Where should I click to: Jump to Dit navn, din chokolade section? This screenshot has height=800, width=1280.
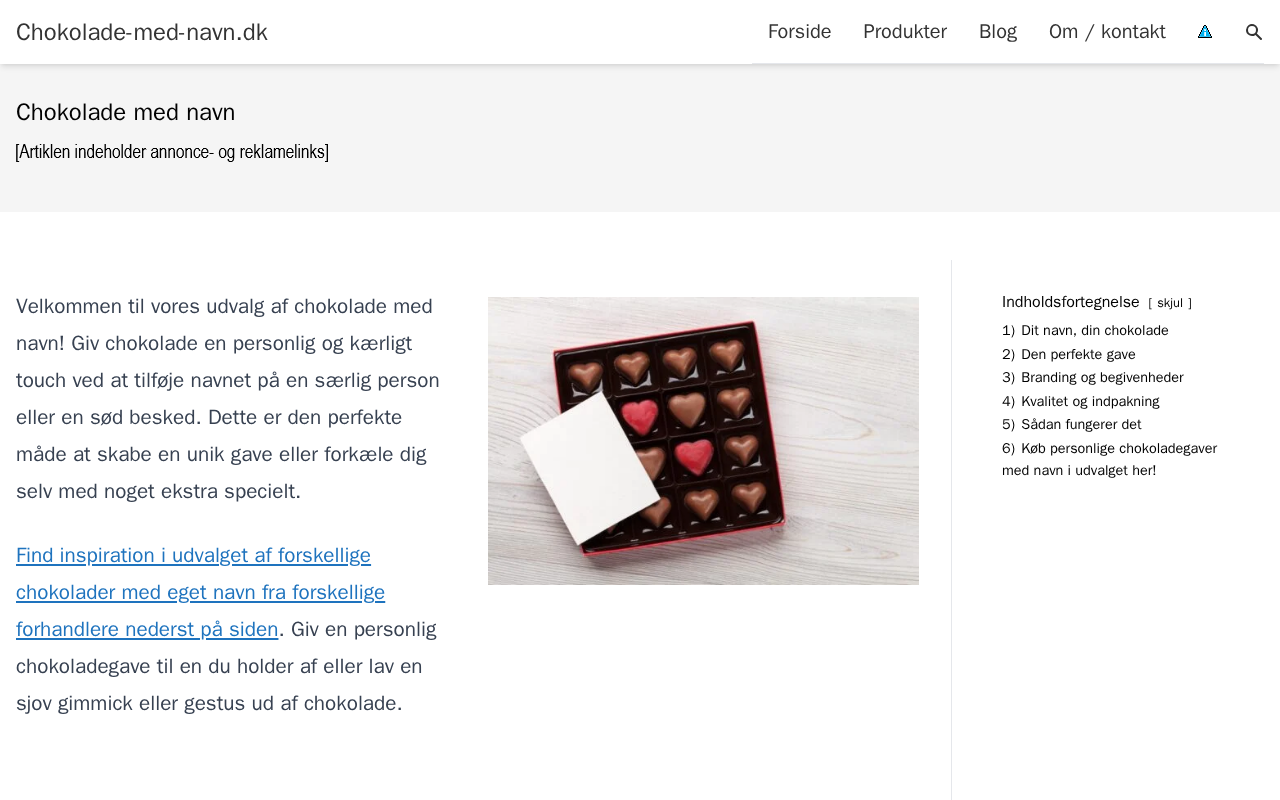pos(1094,331)
